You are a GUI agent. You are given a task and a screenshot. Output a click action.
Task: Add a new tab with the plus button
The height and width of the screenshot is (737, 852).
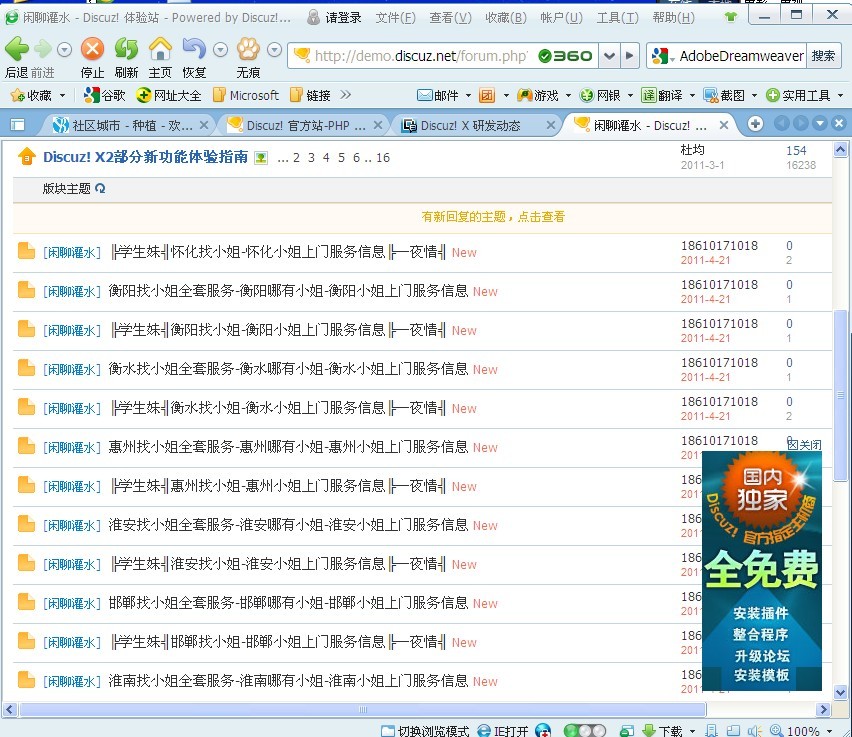pos(755,124)
